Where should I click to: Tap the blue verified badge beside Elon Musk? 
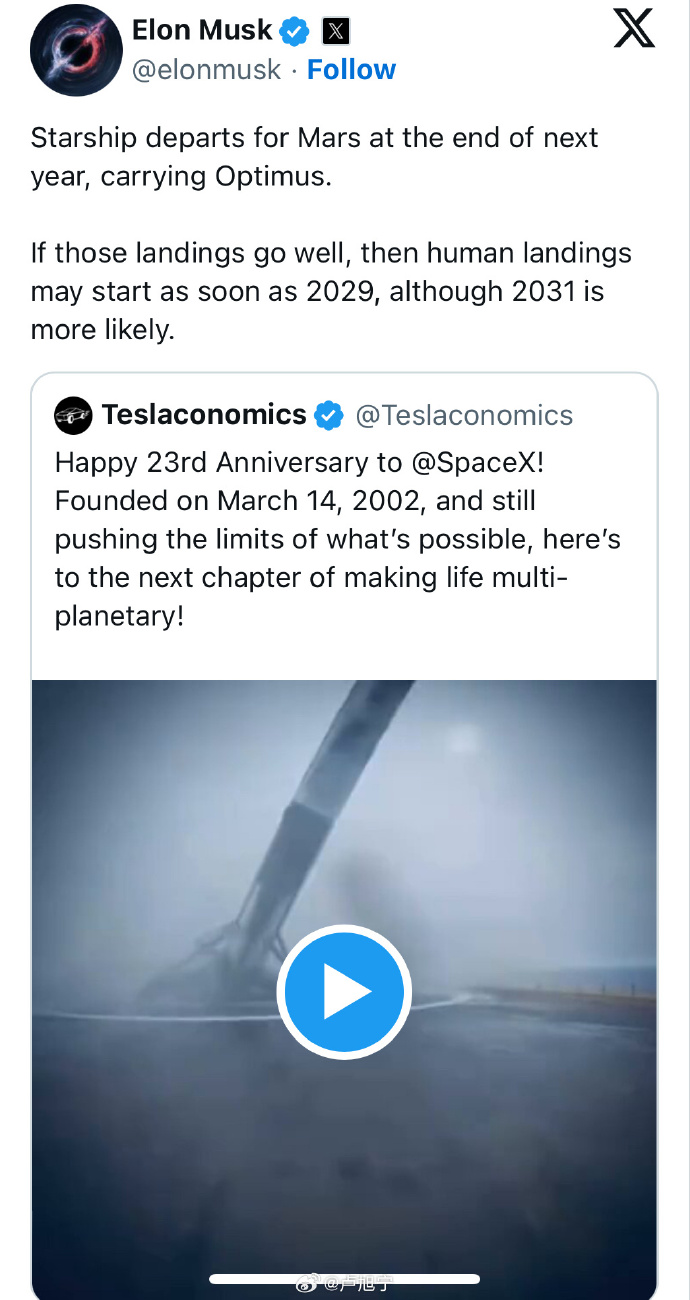[x=294, y=32]
